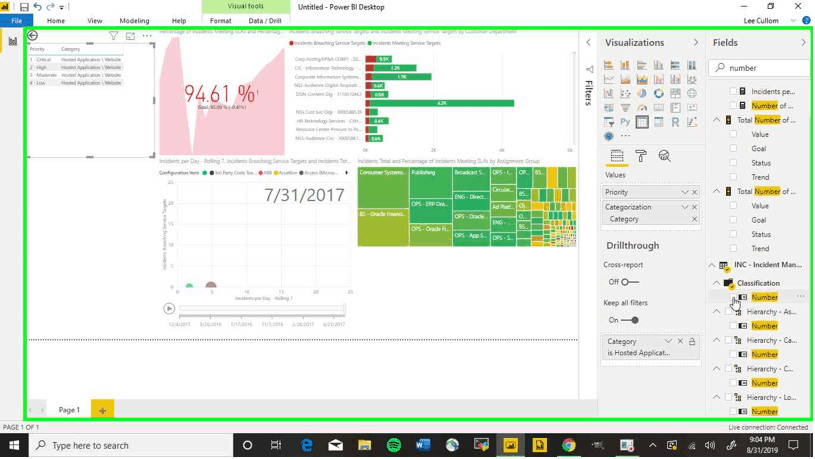Screen dimensions: 815x459
Task: Tick the Goal checkbox under first Total Number
Action: pos(733,149)
